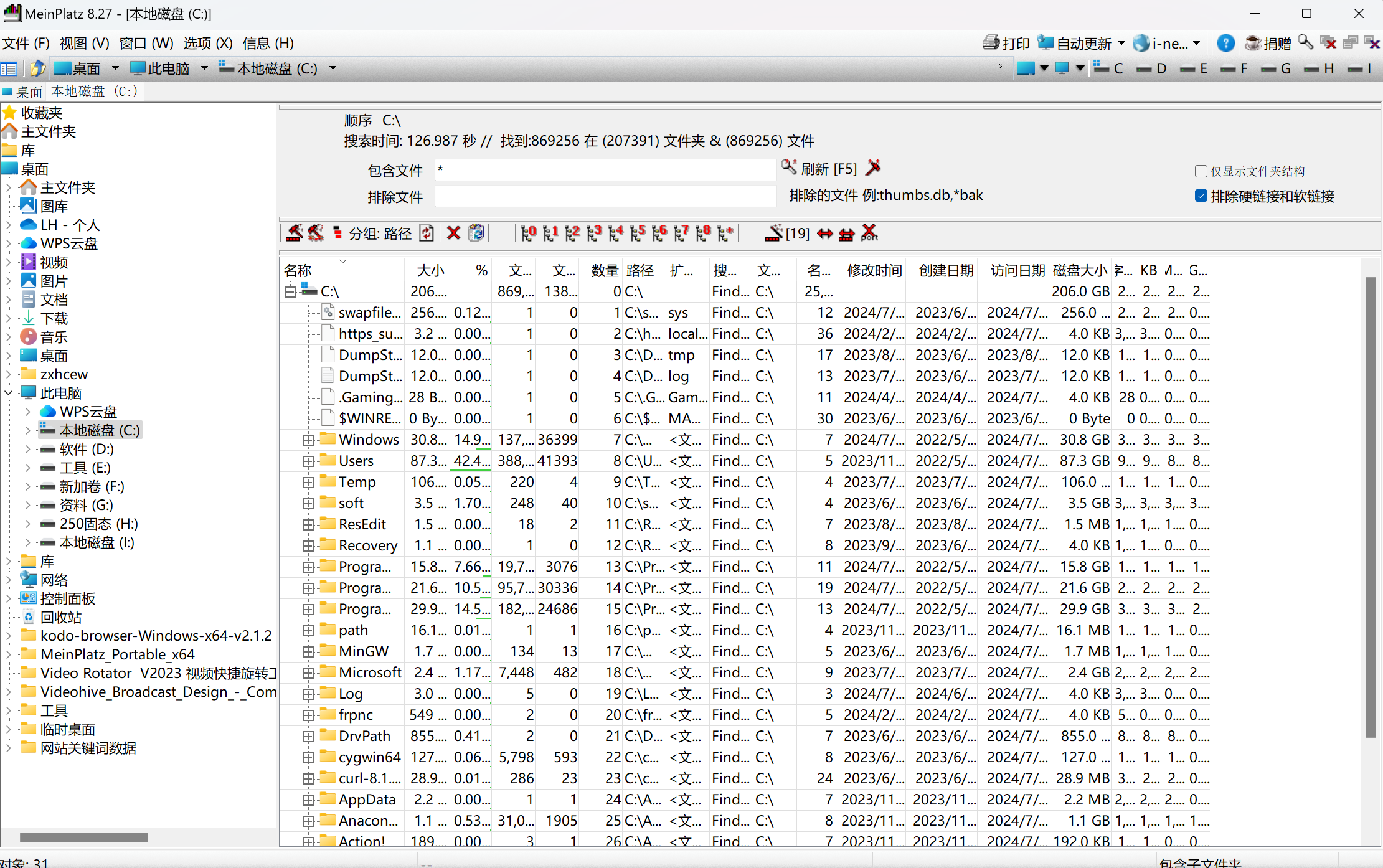Click the blue help question mark icon
The height and width of the screenshot is (868, 1383).
tap(1225, 43)
